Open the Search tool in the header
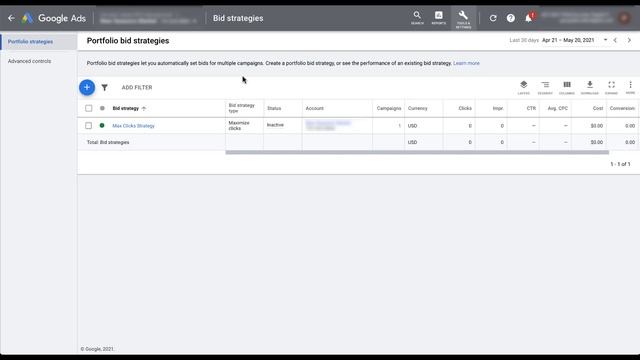 [x=417, y=18]
